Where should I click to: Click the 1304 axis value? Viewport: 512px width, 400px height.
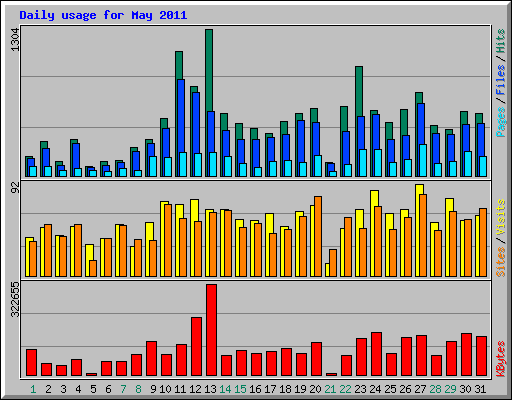click(x=15, y=40)
